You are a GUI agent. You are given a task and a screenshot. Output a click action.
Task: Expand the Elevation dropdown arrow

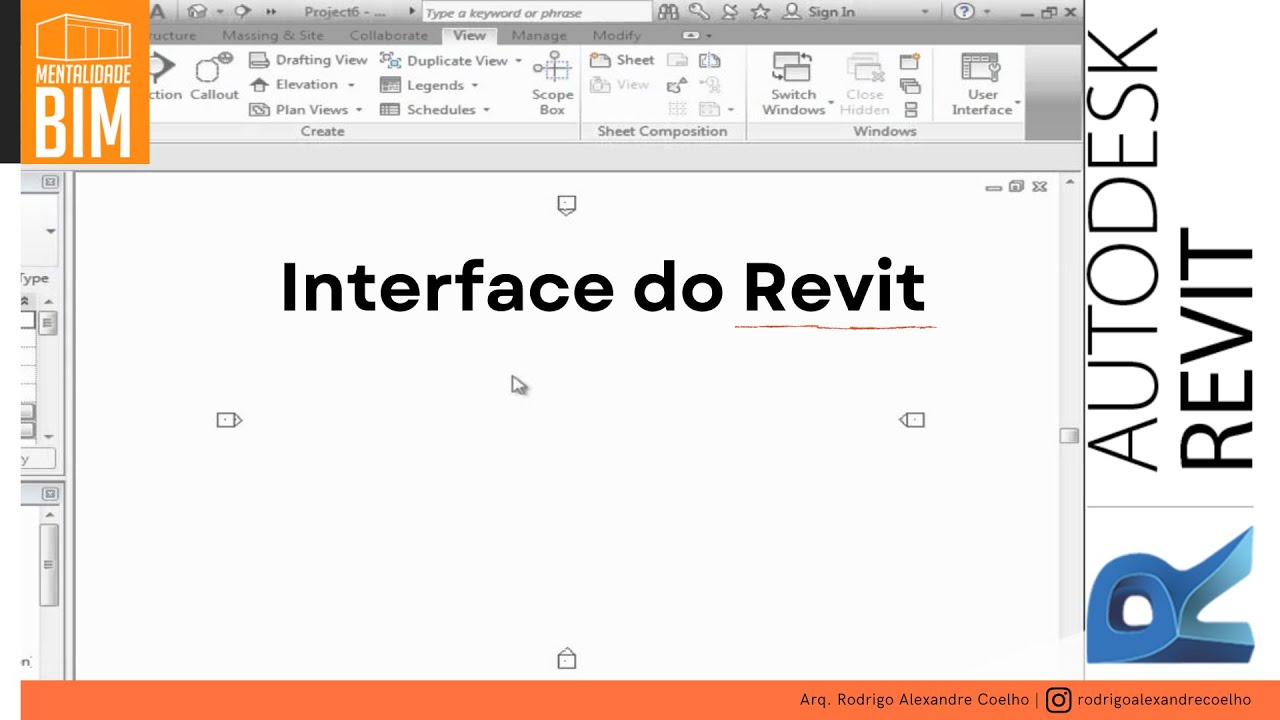click(352, 86)
